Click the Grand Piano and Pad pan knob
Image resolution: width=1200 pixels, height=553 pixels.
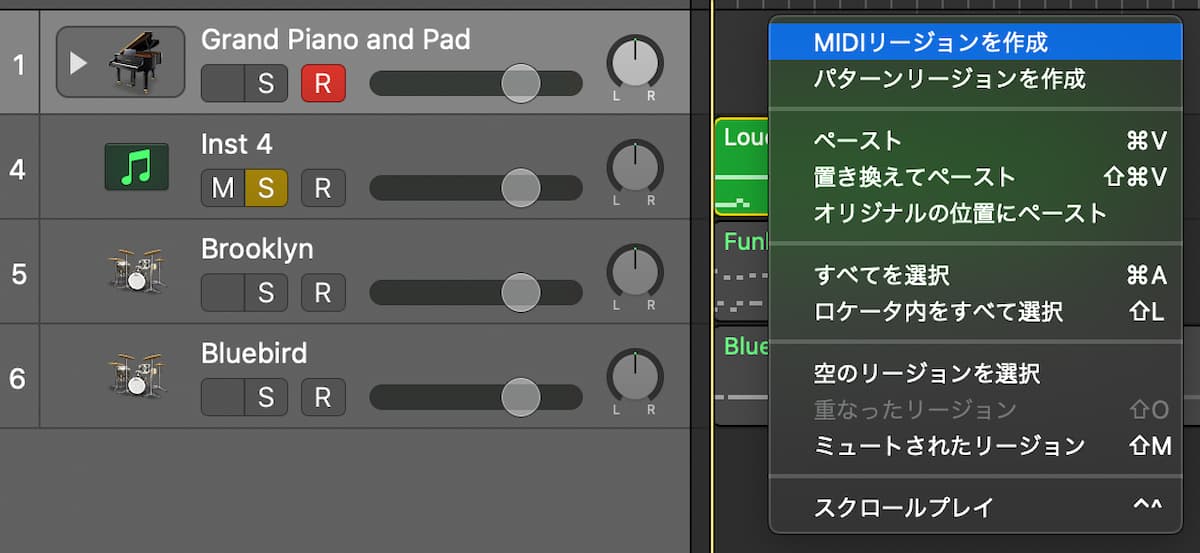(x=635, y=63)
